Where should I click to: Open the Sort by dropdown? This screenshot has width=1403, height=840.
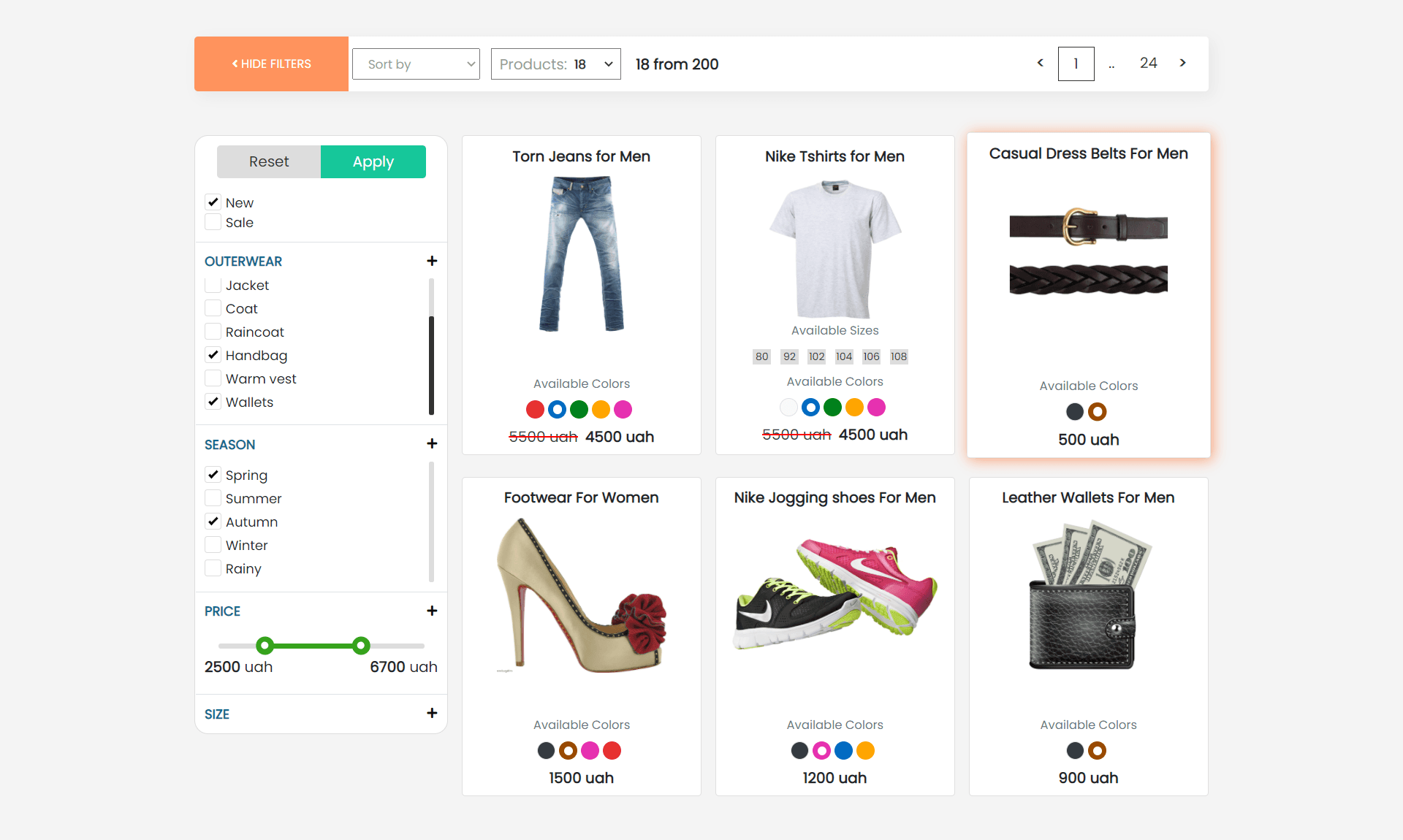pos(415,64)
